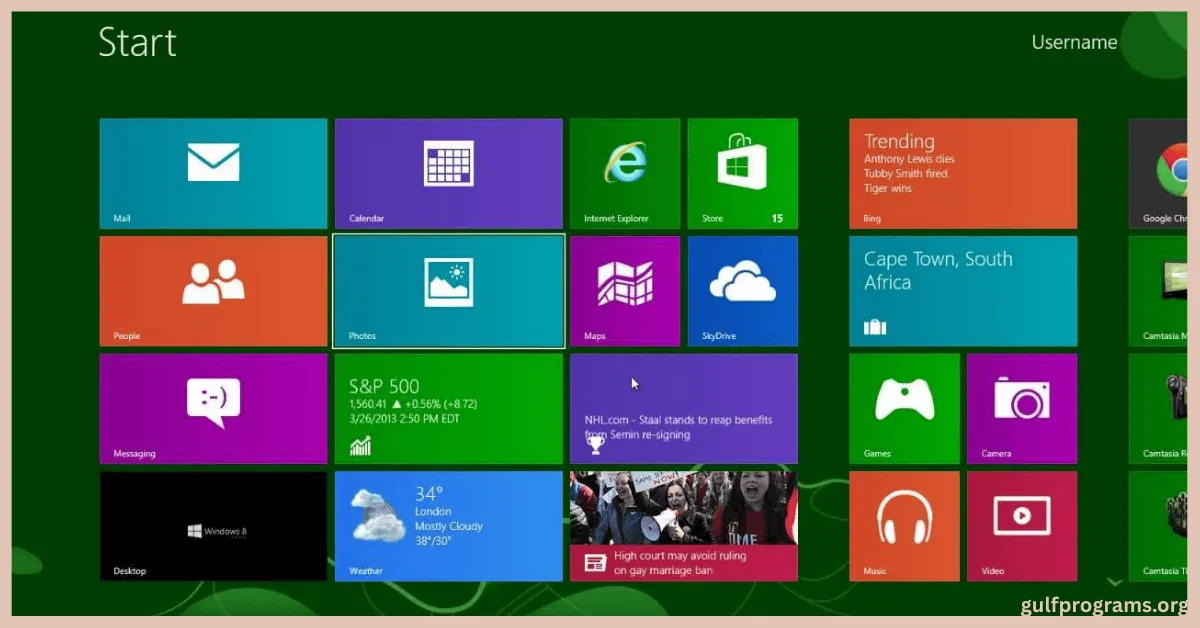Open the Music headphones tile
The height and width of the screenshot is (628, 1200).
(x=904, y=526)
